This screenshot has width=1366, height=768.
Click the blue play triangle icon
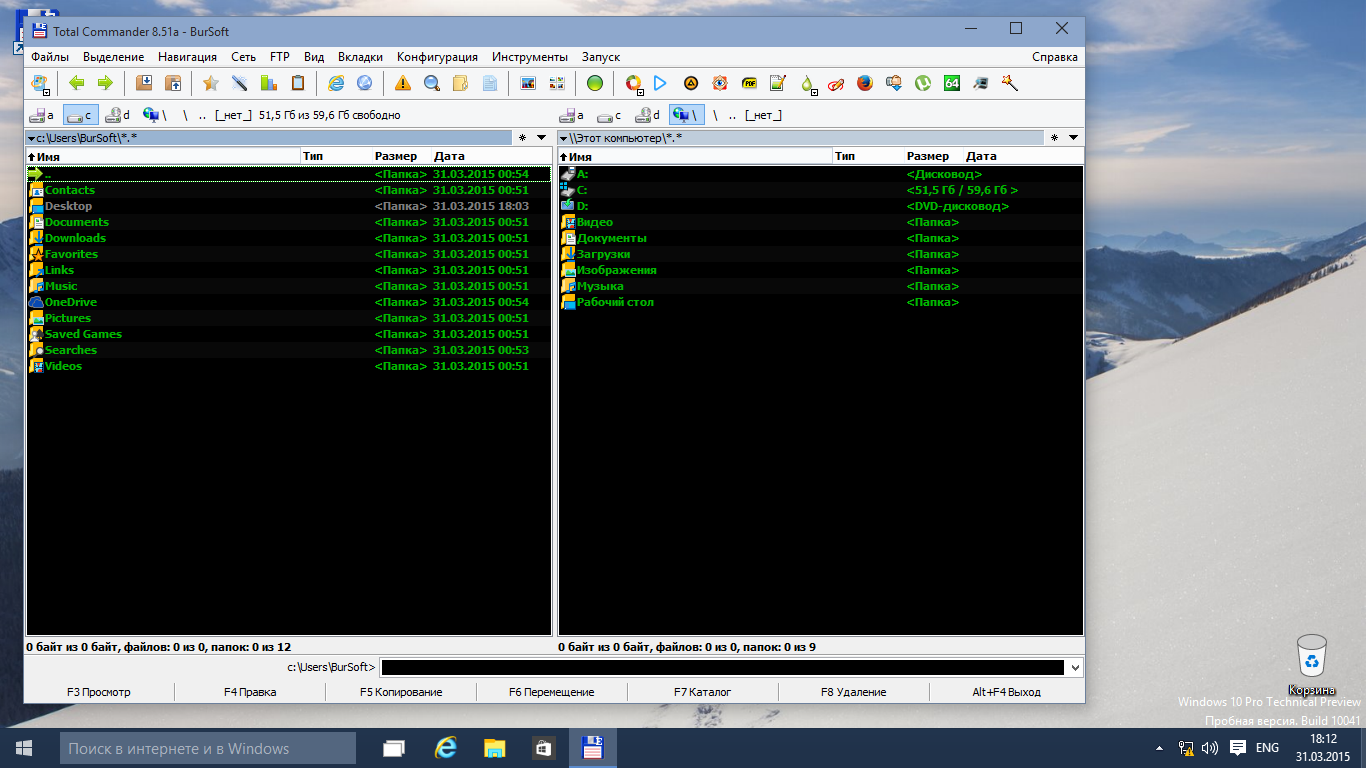click(x=660, y=83)
